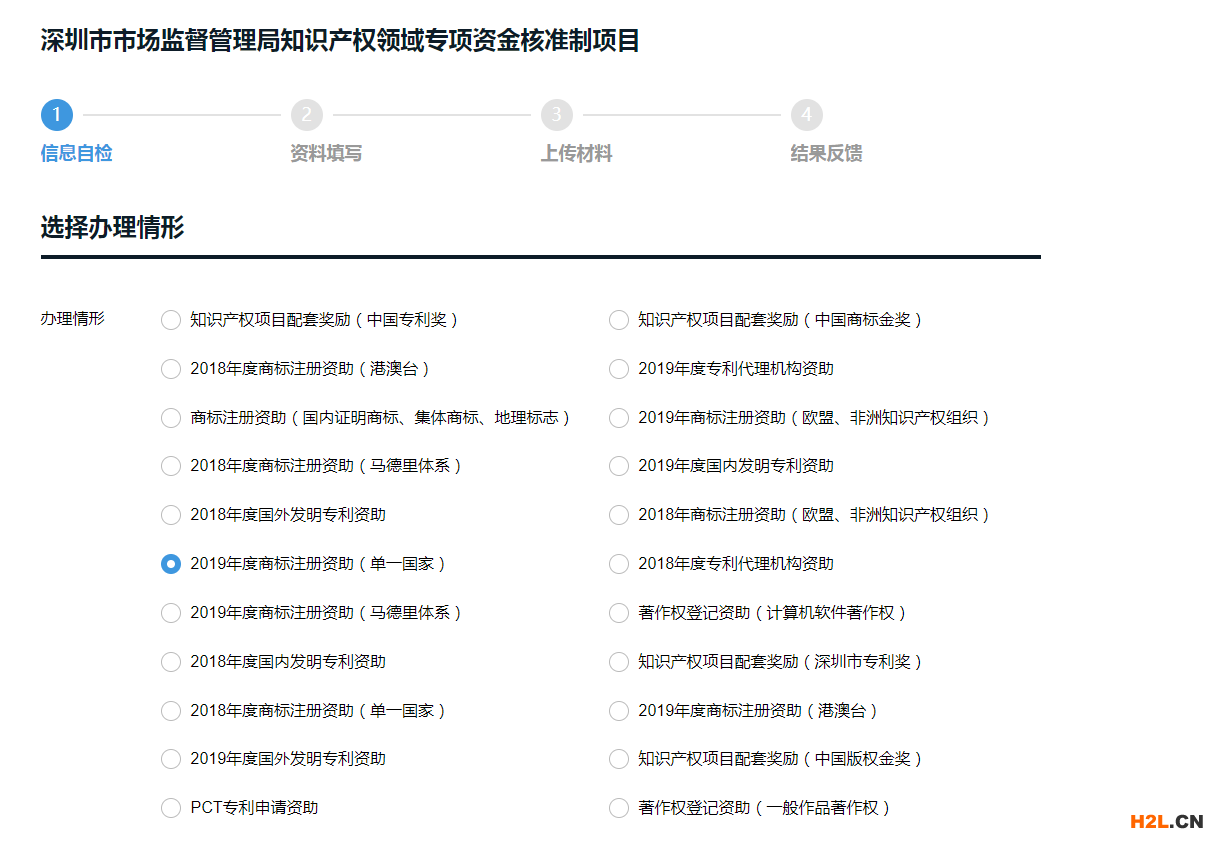Image resolution: width=1217 pixels, height=844 pixels.
Task: Select 著作权登记资助（计算机软件著作权） radio button
Action: [x=619, y=613]
